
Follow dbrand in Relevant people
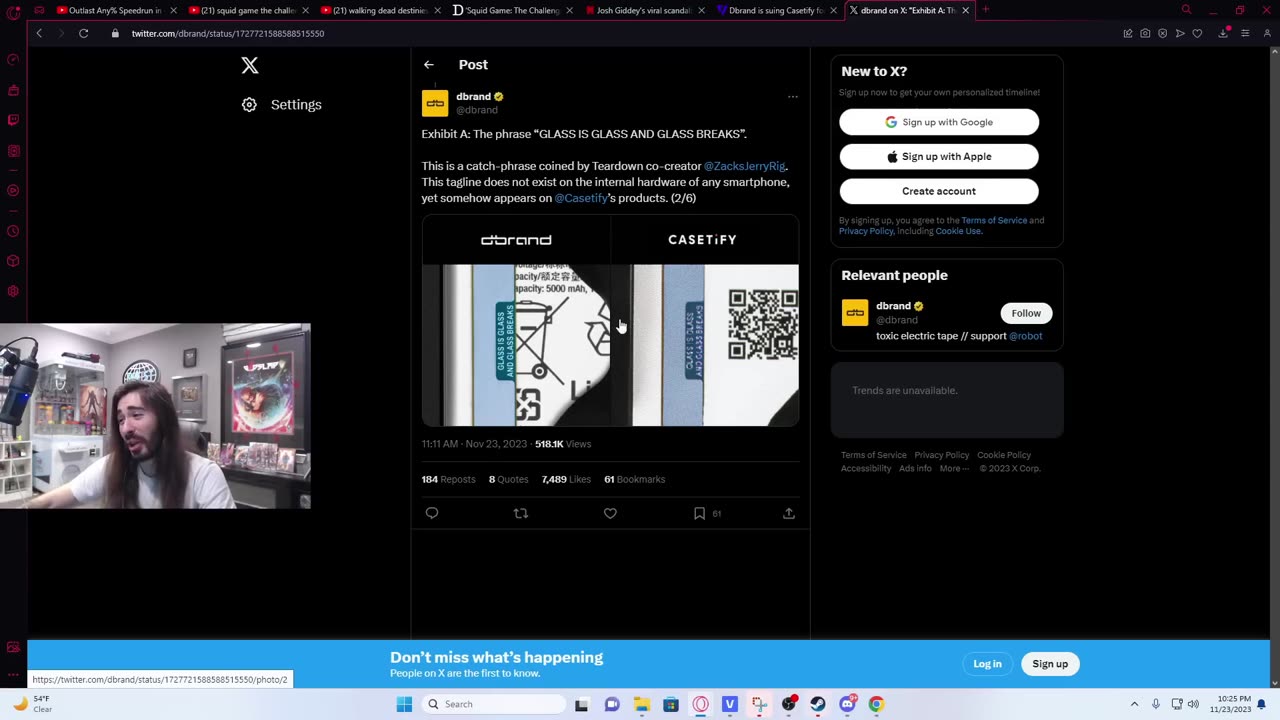pos(1026,313)
